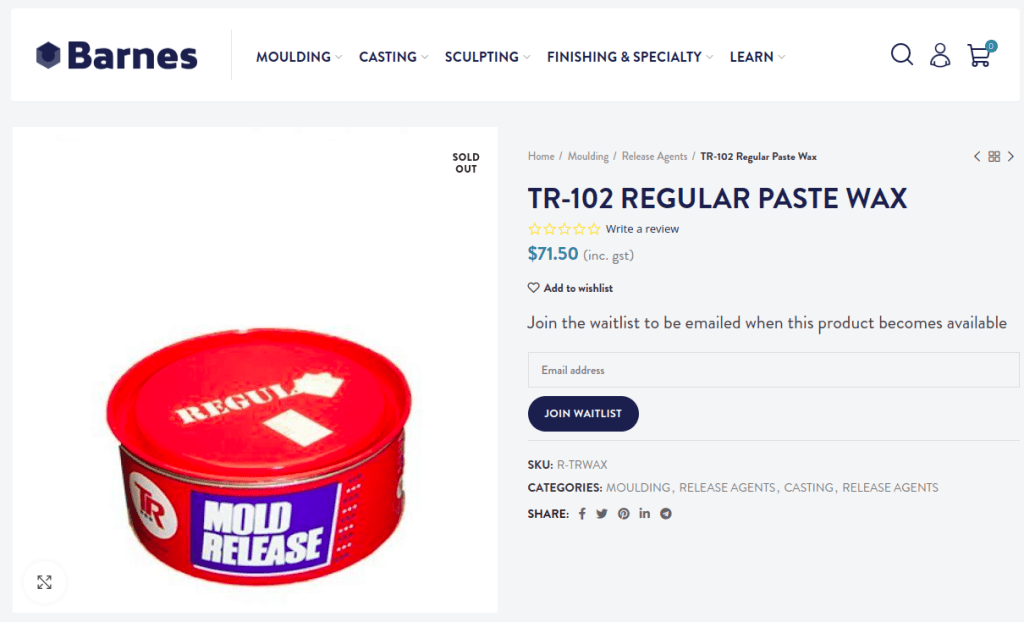The height and width of the screenshot is (622, 1024).
Task: Expand the Moulding menu dropdown
Action: [299, 57]
